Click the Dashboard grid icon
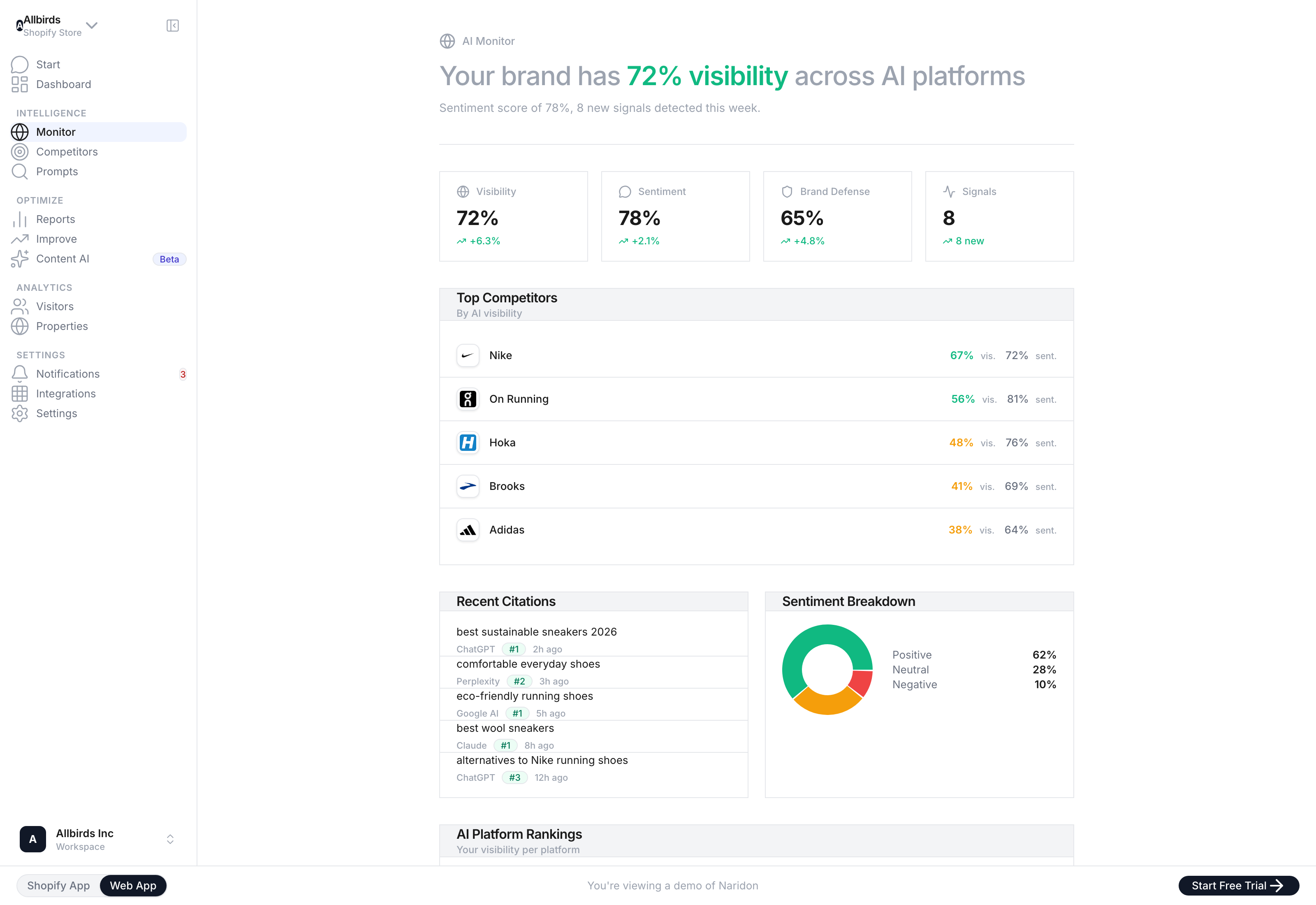The image size is (1316, 905). pyautogui.click(x=20, y=84)
